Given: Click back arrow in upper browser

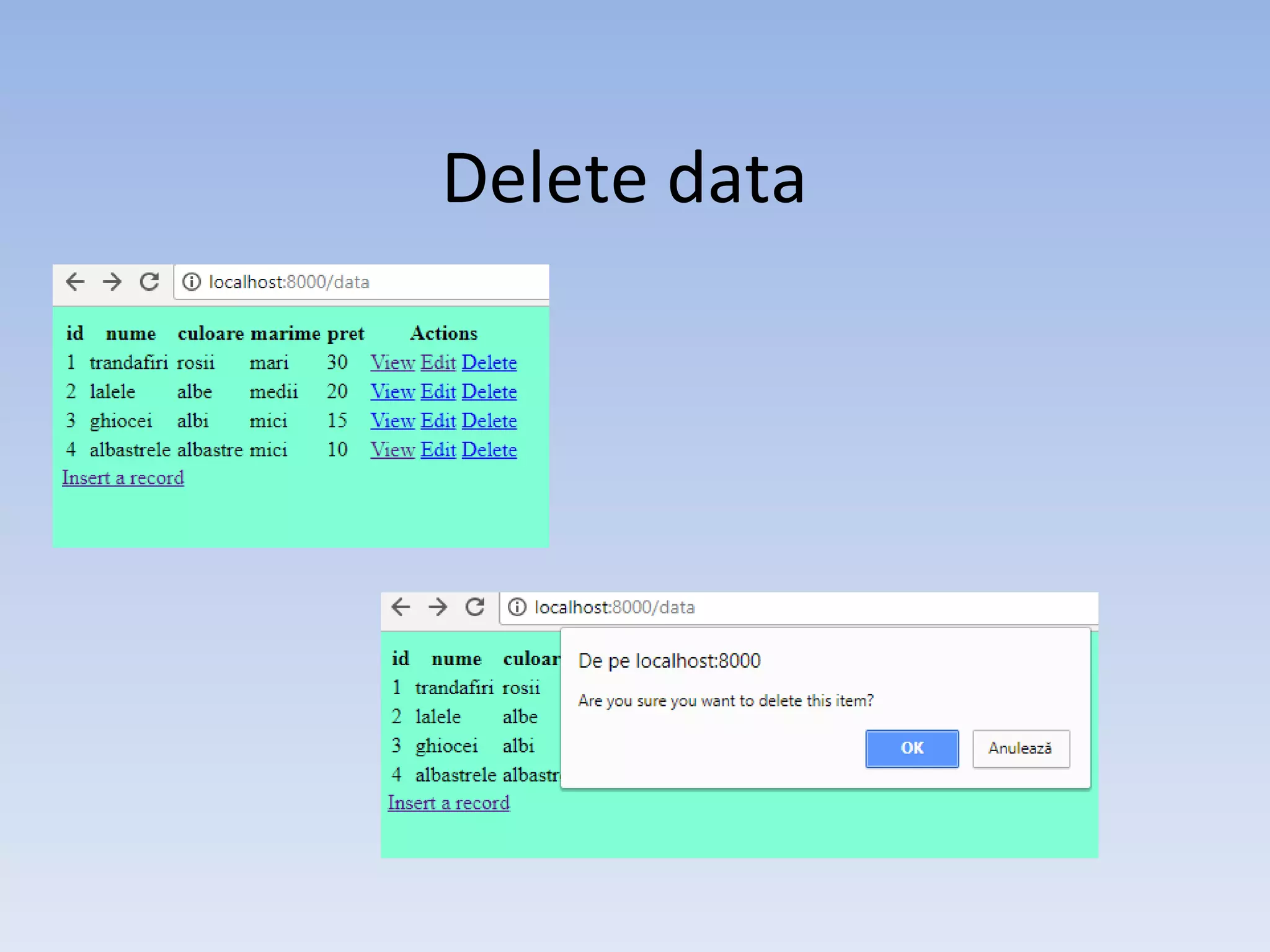Looking at the screenshot, I should coord(75,282).
